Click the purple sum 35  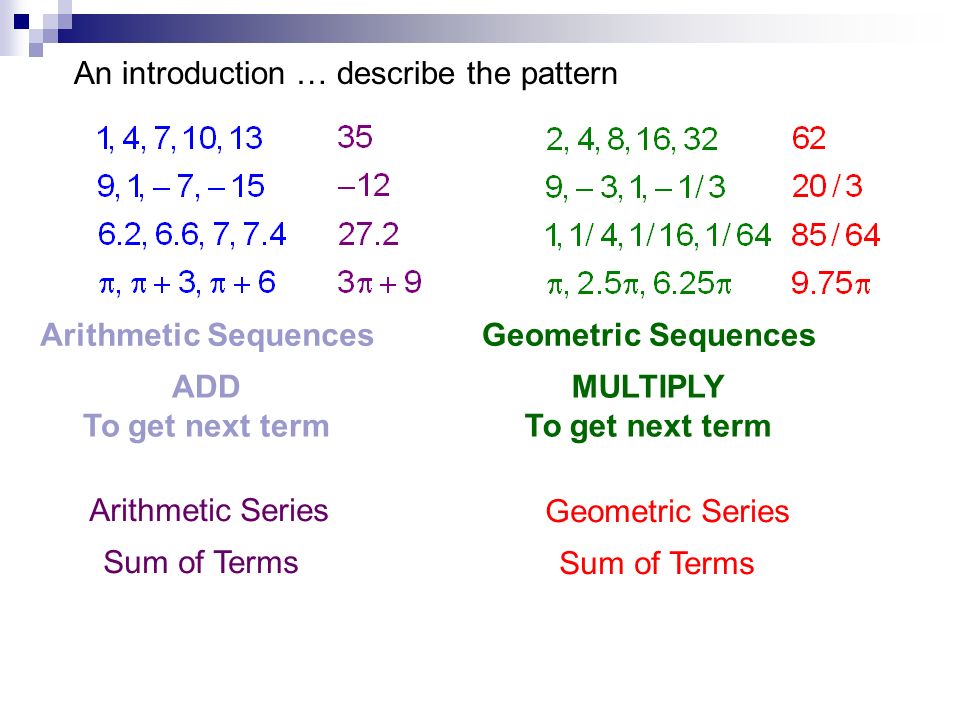pyautogui.click(x=354, y=137)
